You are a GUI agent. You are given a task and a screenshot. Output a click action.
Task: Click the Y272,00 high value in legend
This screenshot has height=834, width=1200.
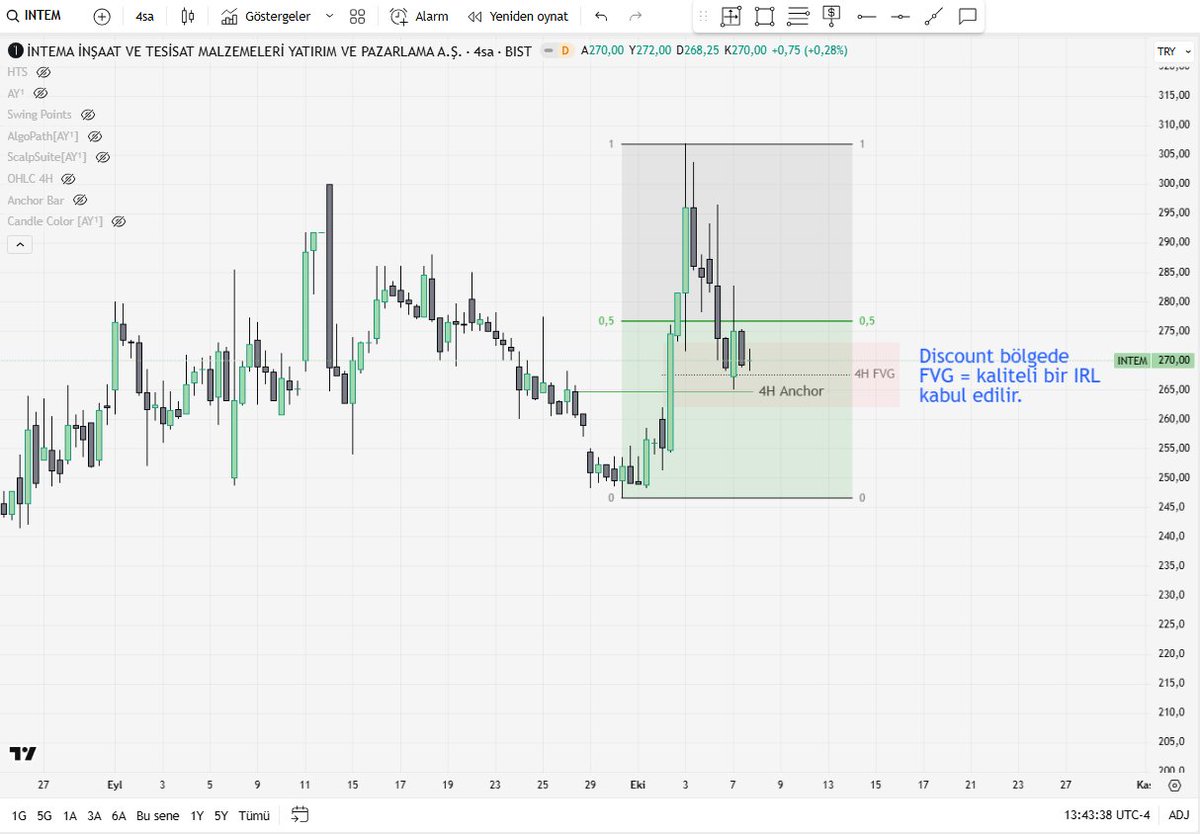coord(650,51)
